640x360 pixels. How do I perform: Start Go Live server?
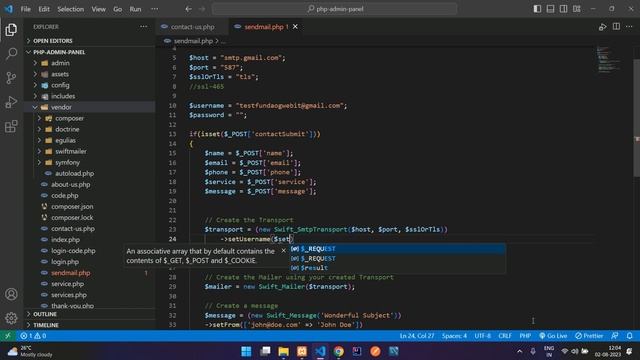553,336
